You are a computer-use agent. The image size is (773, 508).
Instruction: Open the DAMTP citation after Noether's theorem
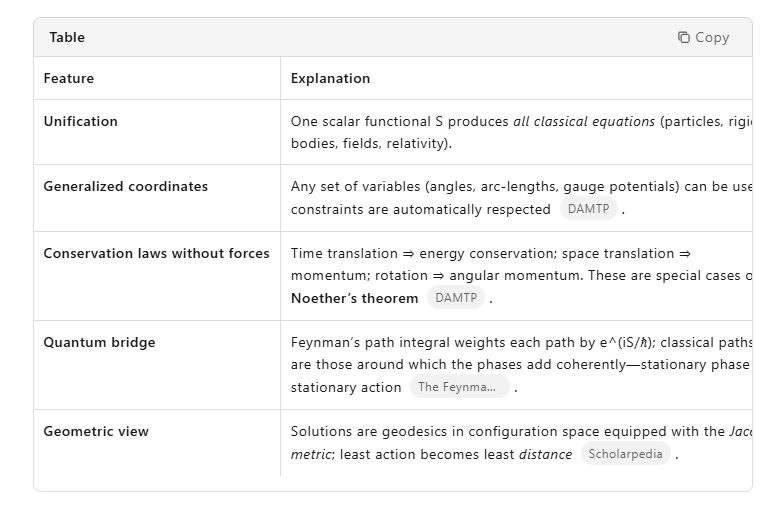coord(456,298)
